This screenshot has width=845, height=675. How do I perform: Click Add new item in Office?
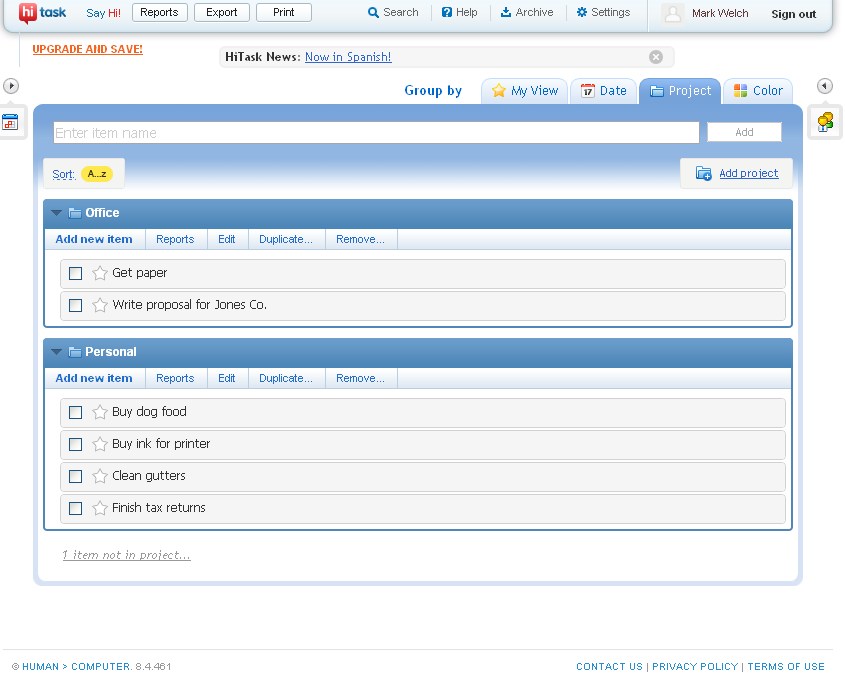[x=94, y=239]
